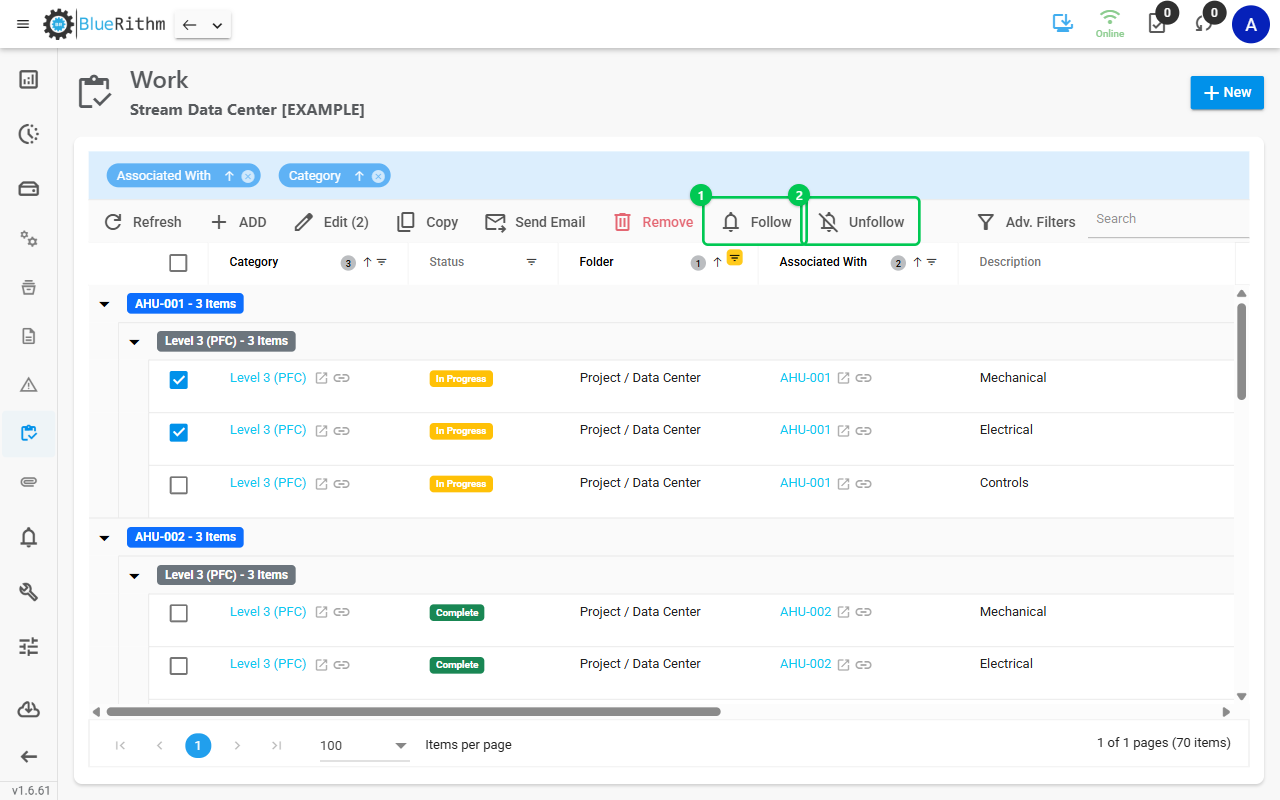The height and width of the screenshot is (800, 1280).
Task: Click the vertical scrollbar thumb of the table
Action: [x=1241, y=351]
